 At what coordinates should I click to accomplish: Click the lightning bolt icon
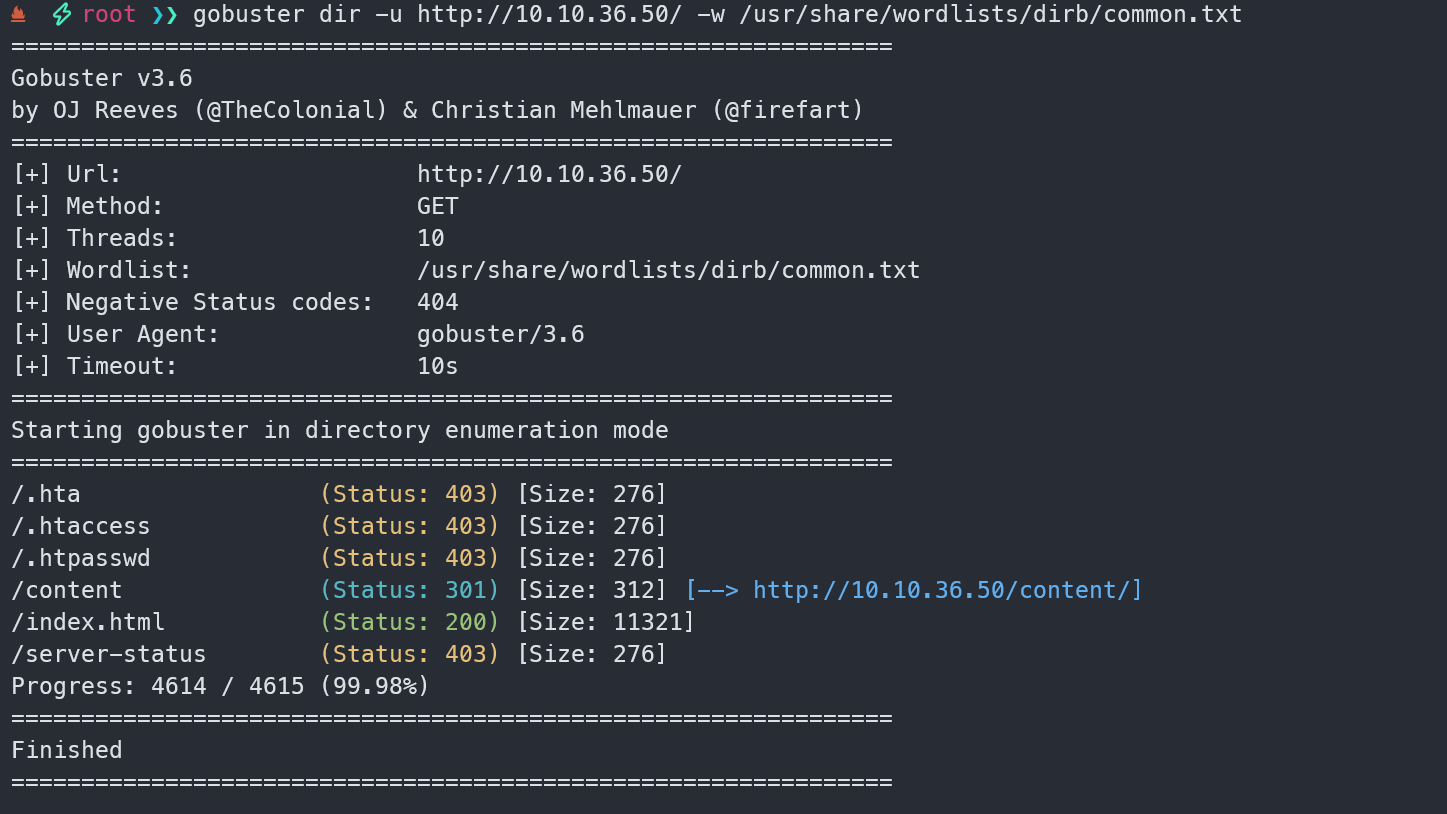(x=62, y=15)
